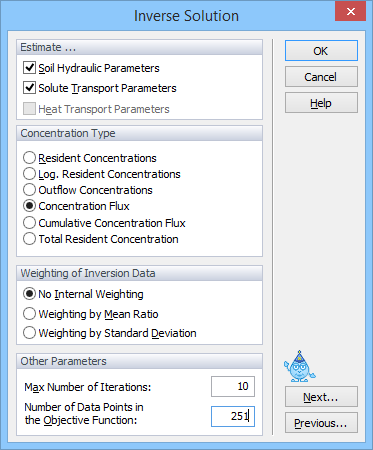Choose Weighting by Mean Ratio

pyautogui.click(x=29, y=314)
